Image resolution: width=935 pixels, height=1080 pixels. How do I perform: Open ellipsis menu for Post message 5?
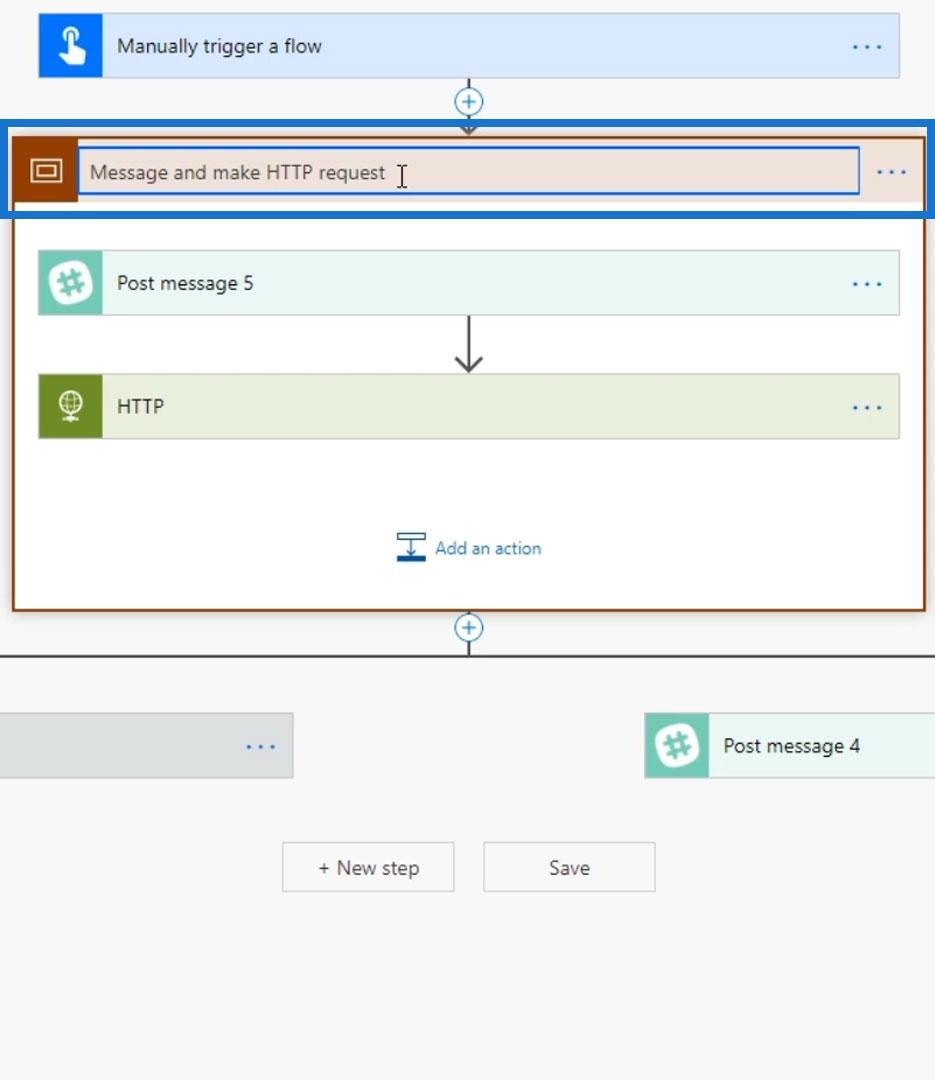866,284
